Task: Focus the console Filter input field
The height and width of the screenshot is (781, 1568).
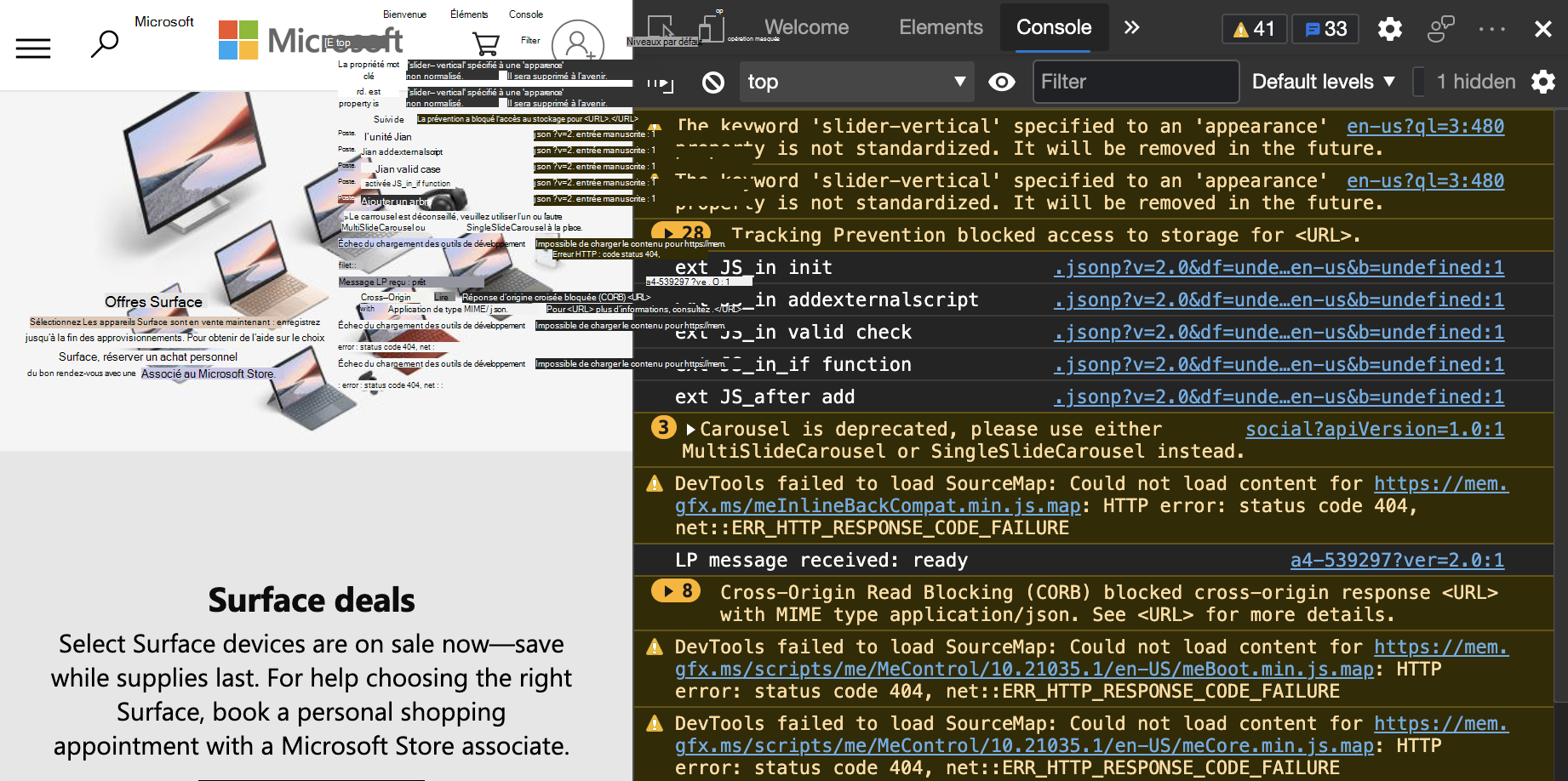Action: tap(1136, 82)
